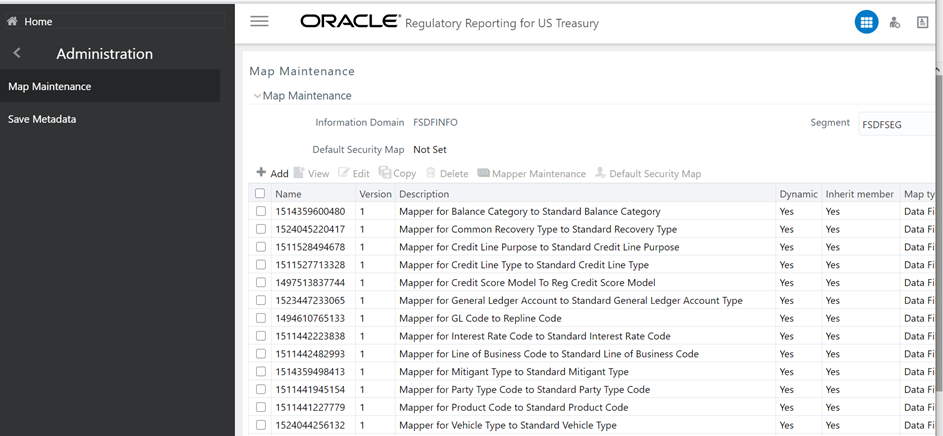This screenshot has height=436, width=943.
Task: Click the Home house icon
Action: pos(12,21)
